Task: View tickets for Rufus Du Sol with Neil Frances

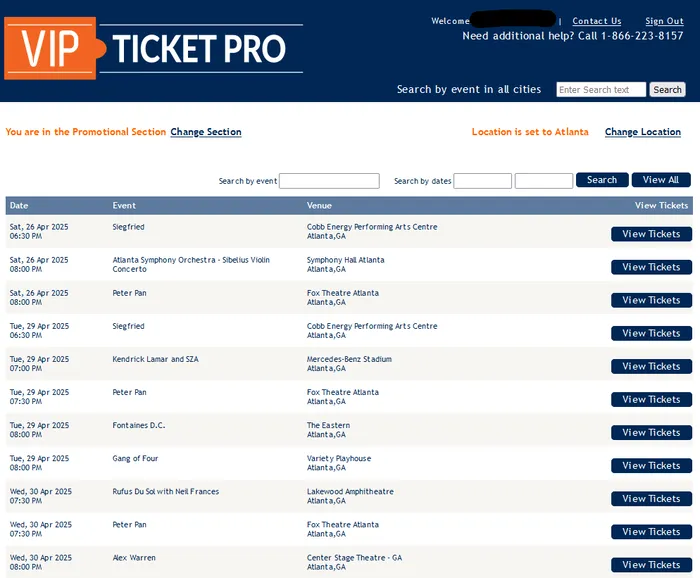Action: 651,499
